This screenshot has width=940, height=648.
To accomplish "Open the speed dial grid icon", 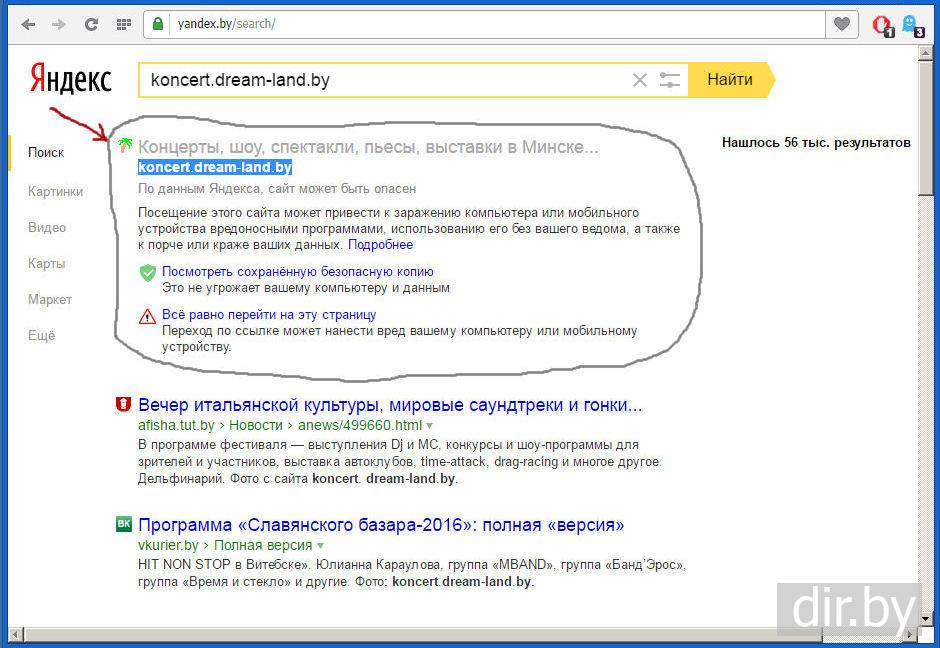I will tap(123, 24).
